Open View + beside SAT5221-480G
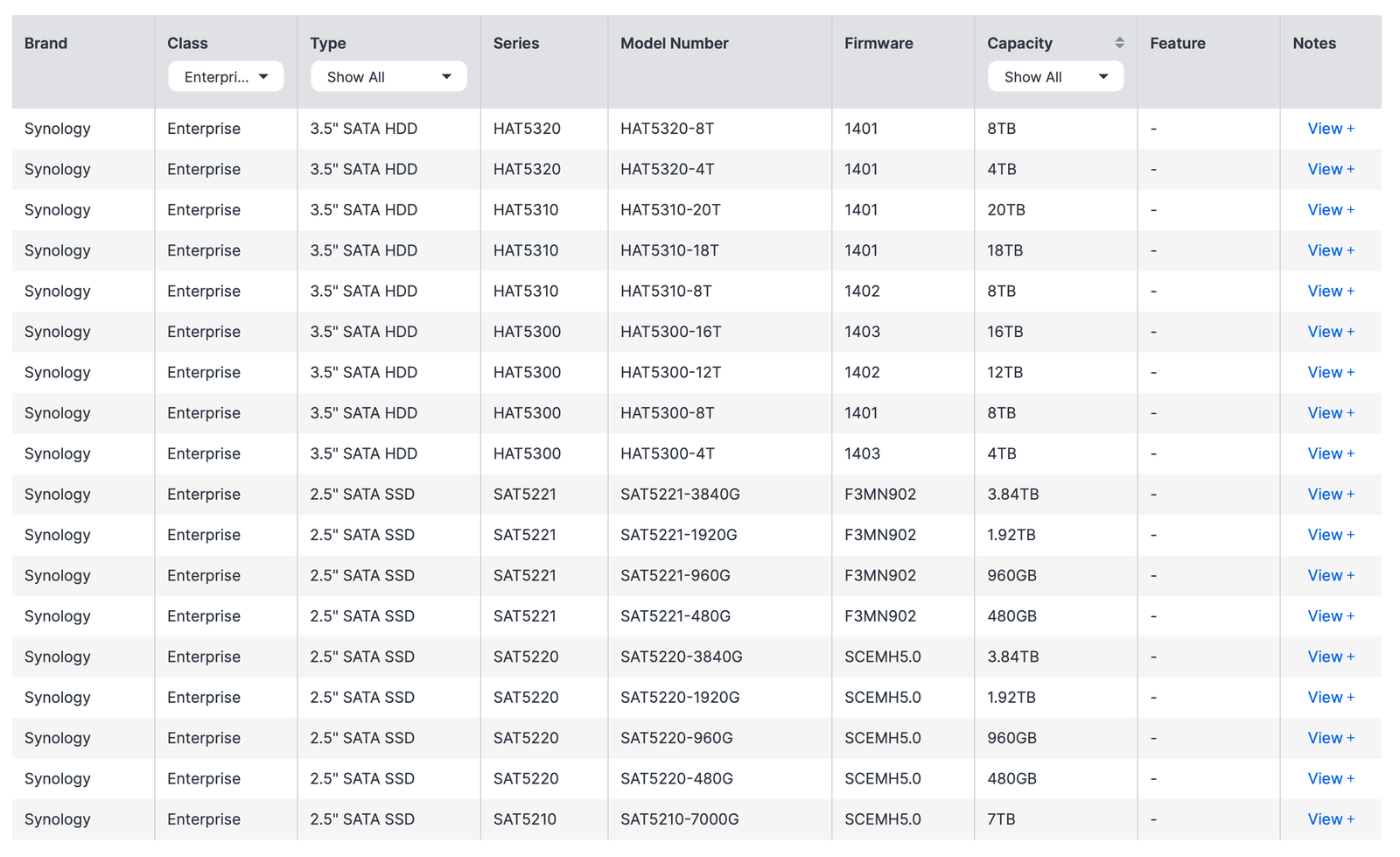The height and width of the screenshot is (857, 1400). 1331,616
